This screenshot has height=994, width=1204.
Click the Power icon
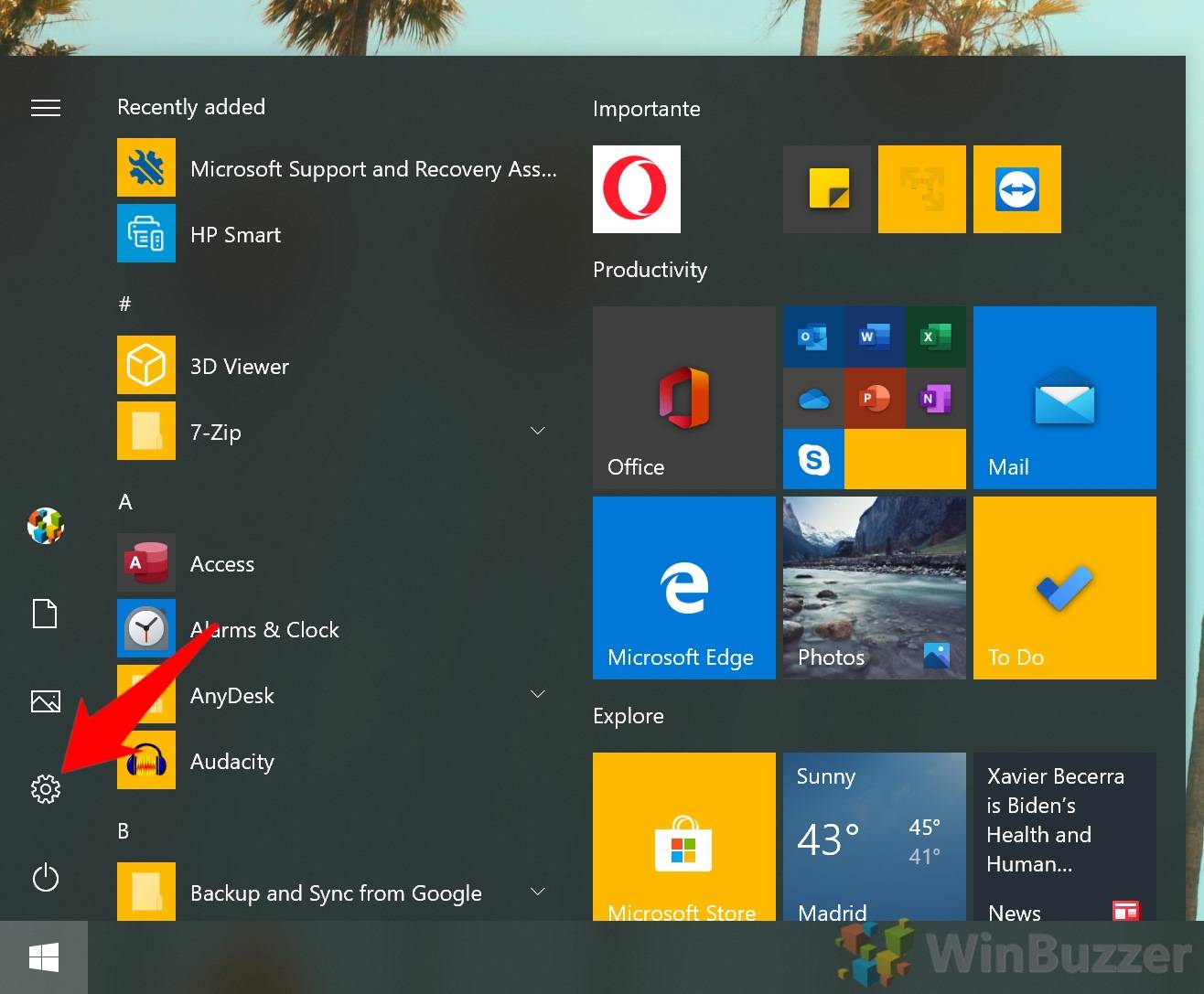pos(46,878)
